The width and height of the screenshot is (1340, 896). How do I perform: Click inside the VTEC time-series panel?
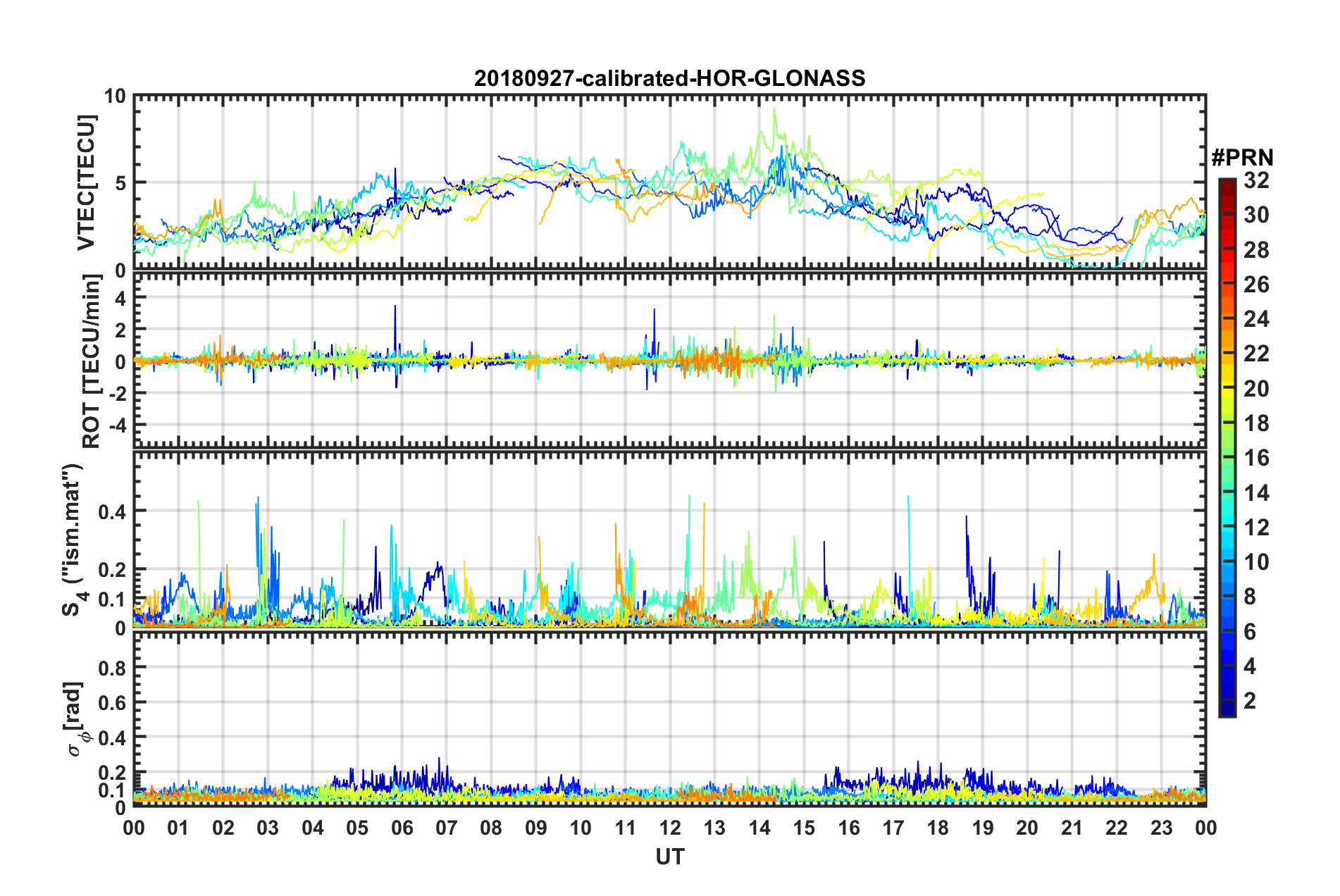[670, 182]
